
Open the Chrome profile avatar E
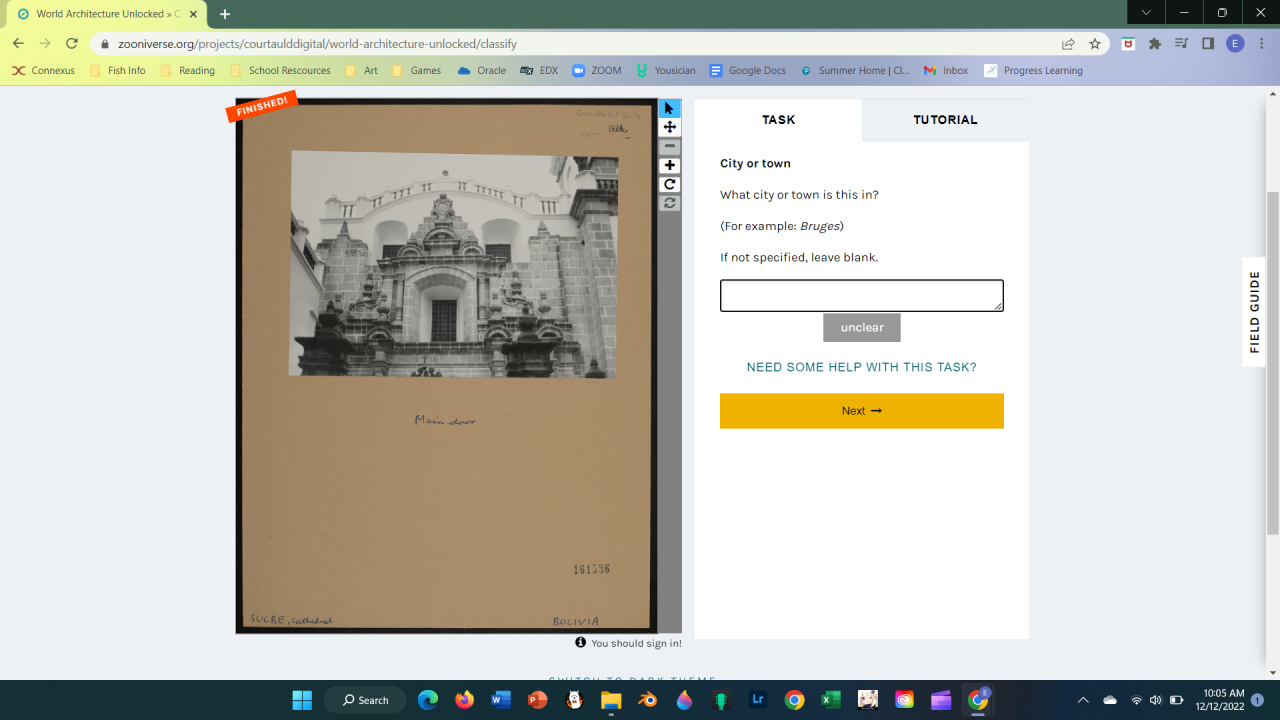pos(1235,44)
